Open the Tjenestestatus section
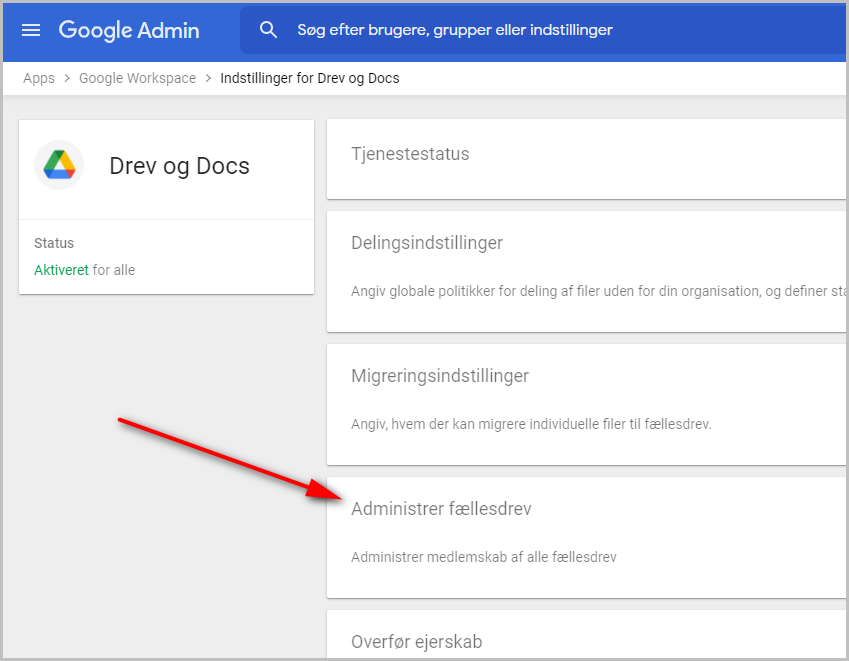The width and height of the screenshot is (849, 661). click(x=586, y=159)
